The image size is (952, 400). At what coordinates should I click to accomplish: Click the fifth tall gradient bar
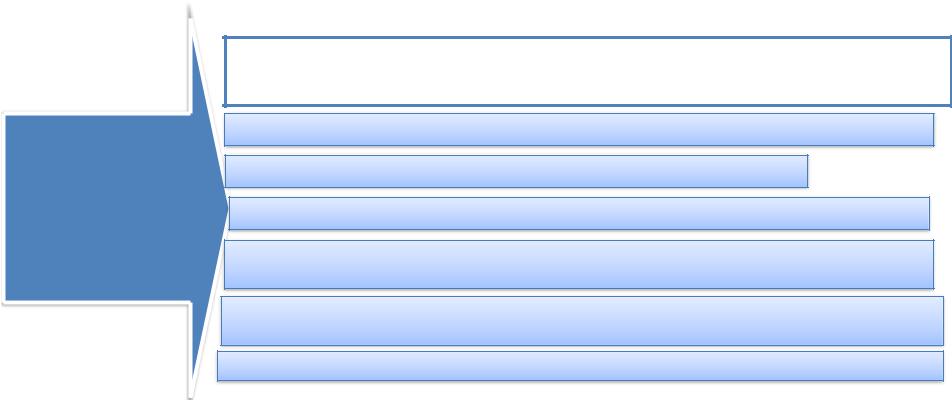click(582, 320)
